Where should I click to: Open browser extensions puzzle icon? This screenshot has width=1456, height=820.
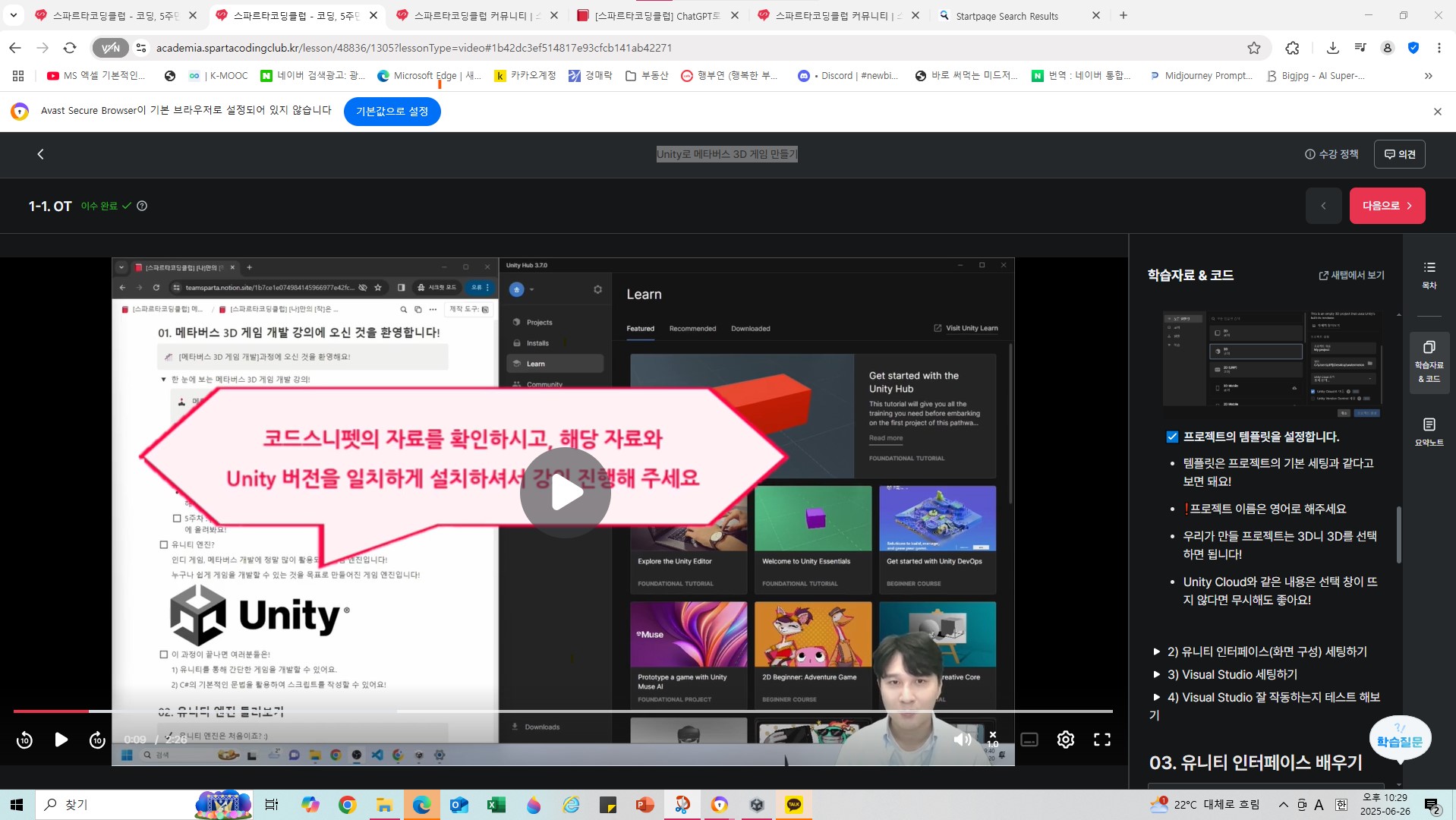pos(1292,48)
